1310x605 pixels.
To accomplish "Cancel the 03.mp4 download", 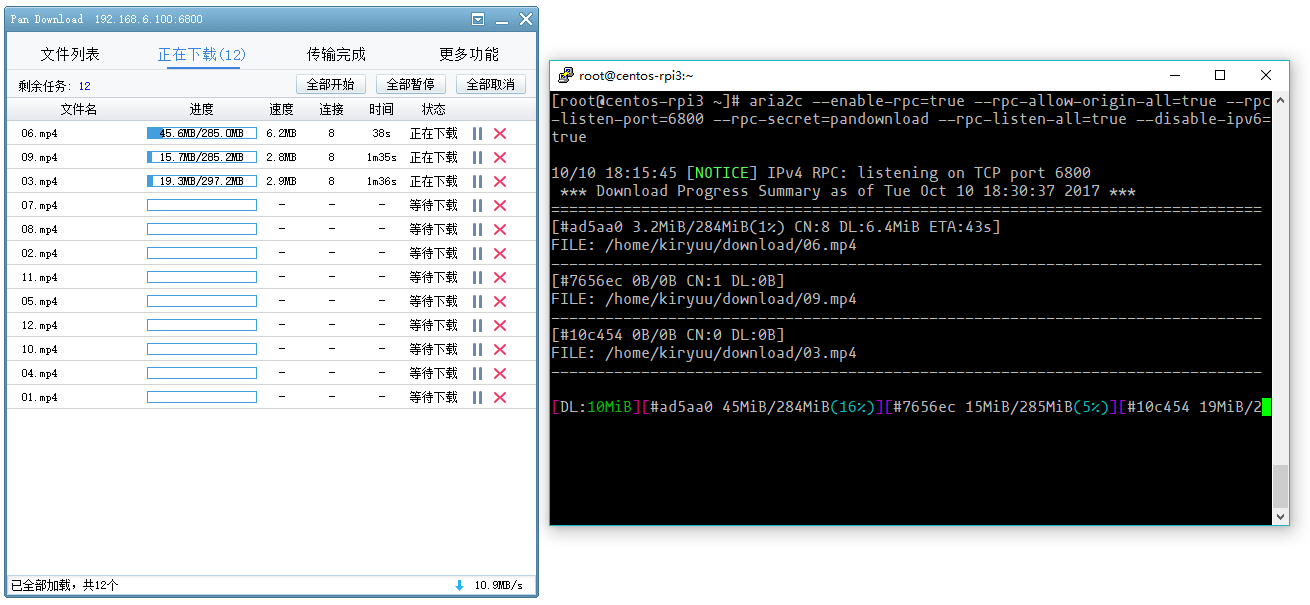I will point(500,181).
